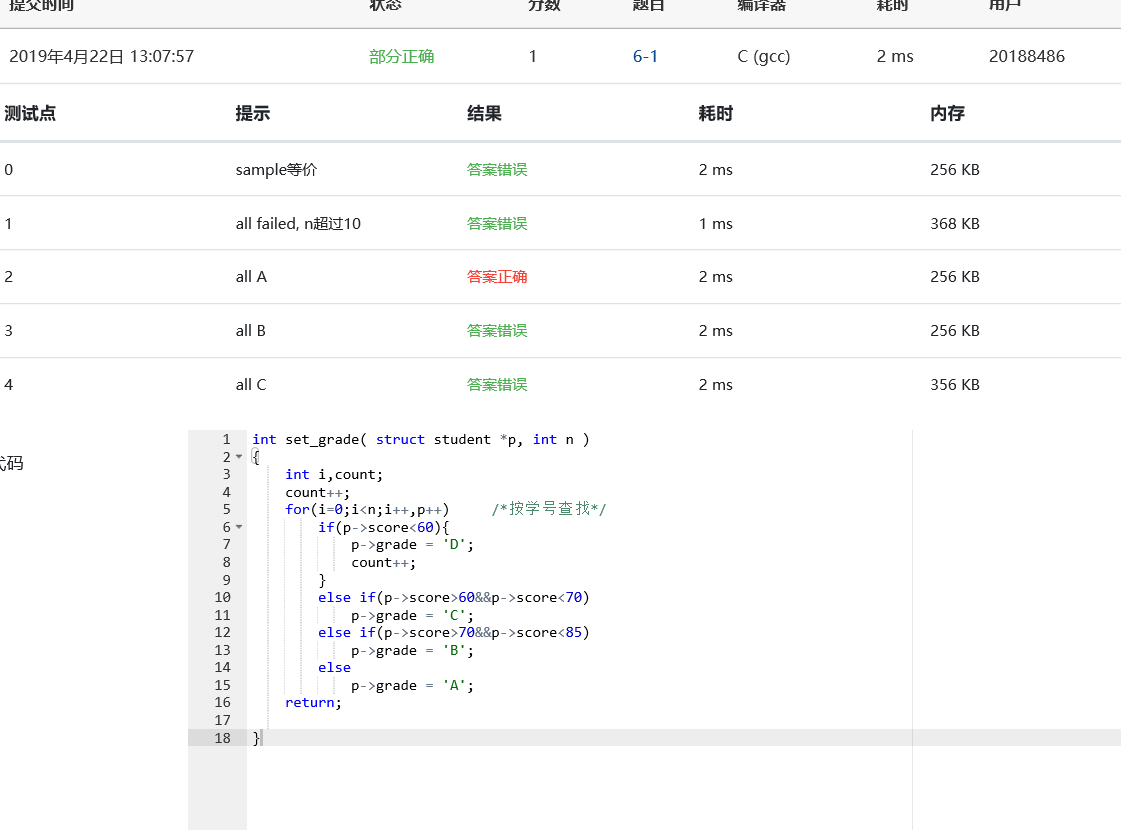This screenshot has width=1121, height=835.
Task: Click 答案错误 result in all B row
Action: [497, 330]
